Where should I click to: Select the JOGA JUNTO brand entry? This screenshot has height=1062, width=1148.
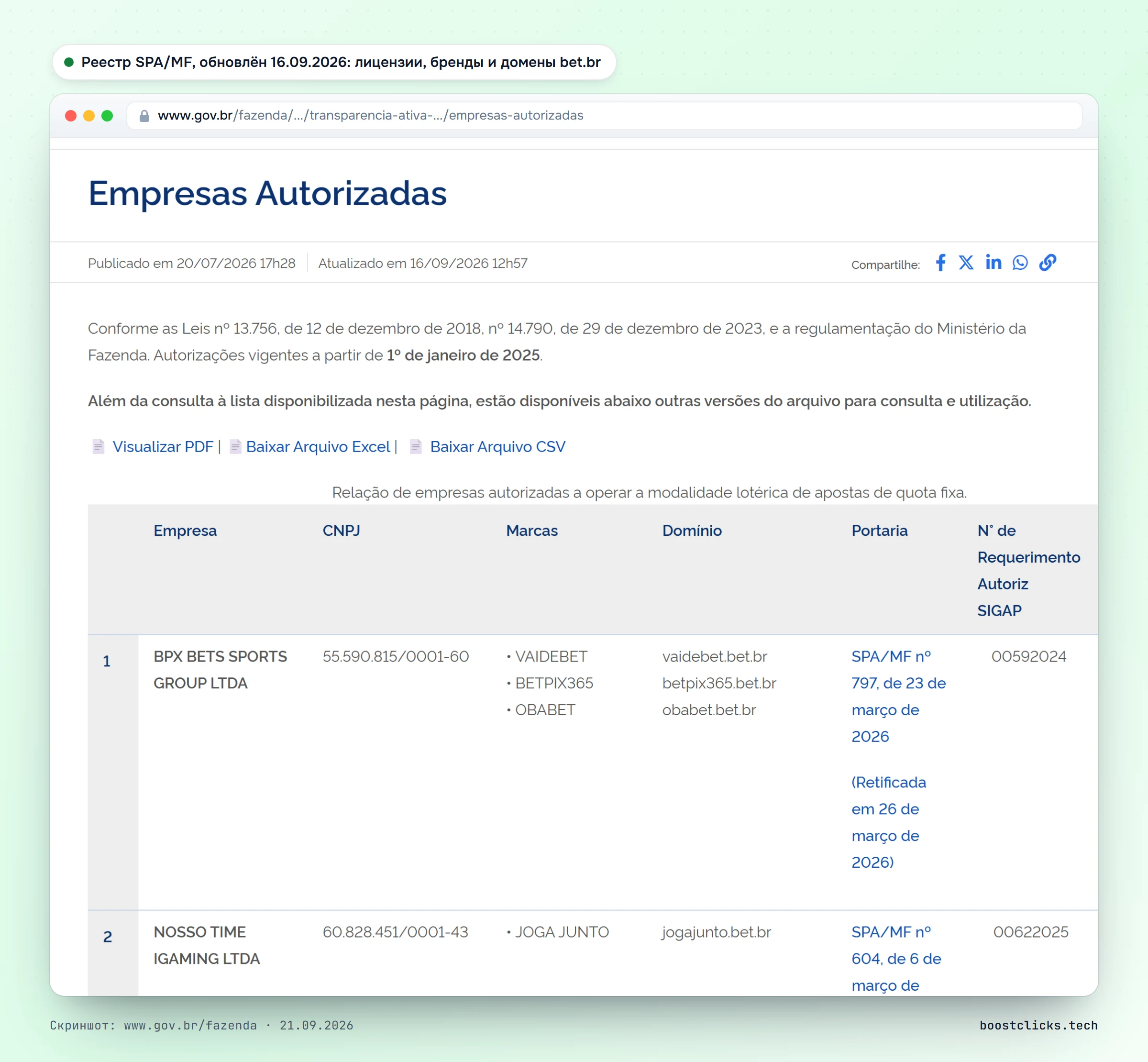[557, 932]
